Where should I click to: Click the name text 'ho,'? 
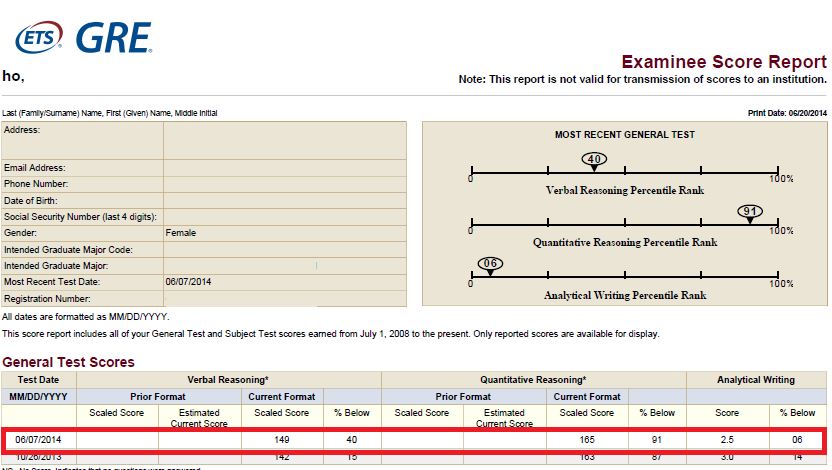pos(13,76)
